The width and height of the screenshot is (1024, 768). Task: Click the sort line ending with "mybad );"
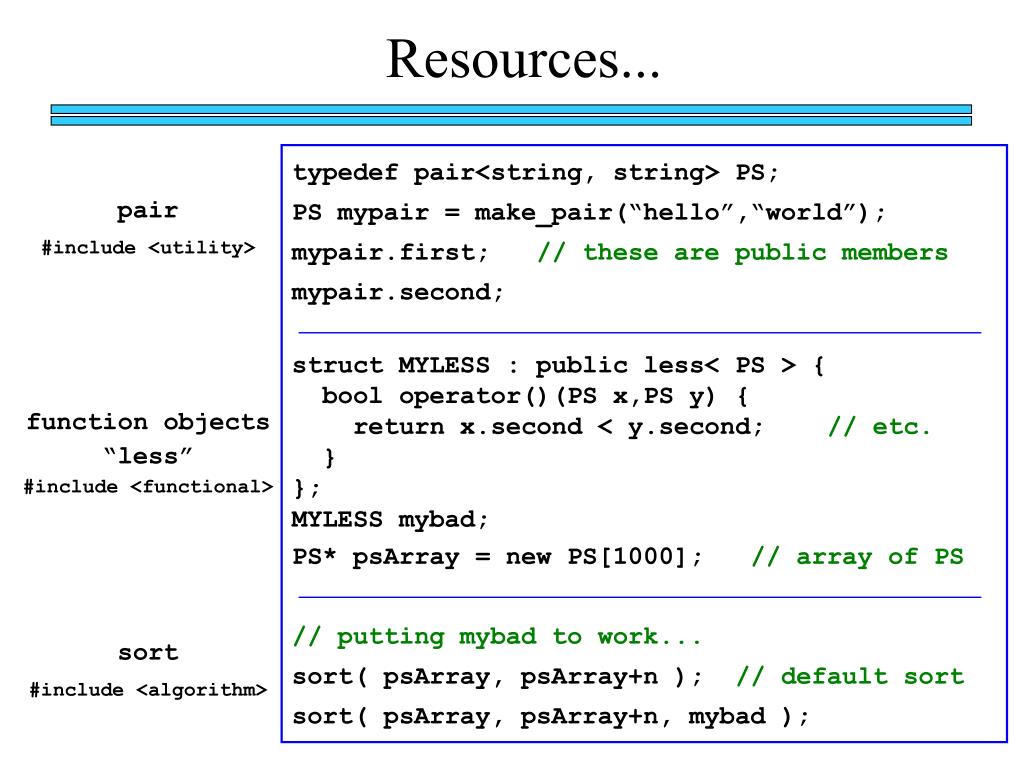(551, 716)
